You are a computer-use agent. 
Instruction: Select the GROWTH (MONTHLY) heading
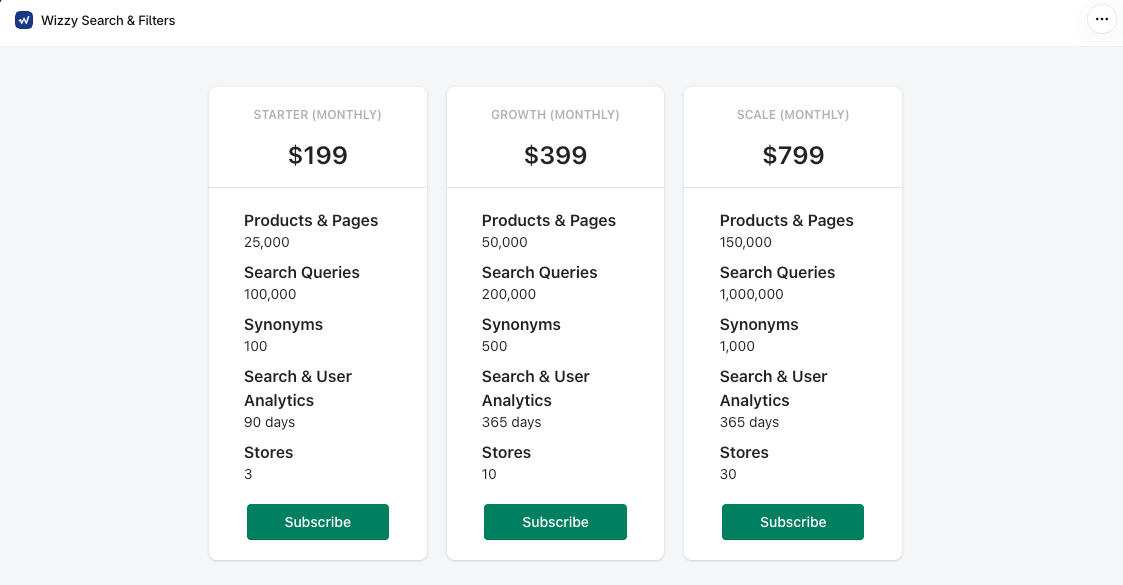[555, 115]
